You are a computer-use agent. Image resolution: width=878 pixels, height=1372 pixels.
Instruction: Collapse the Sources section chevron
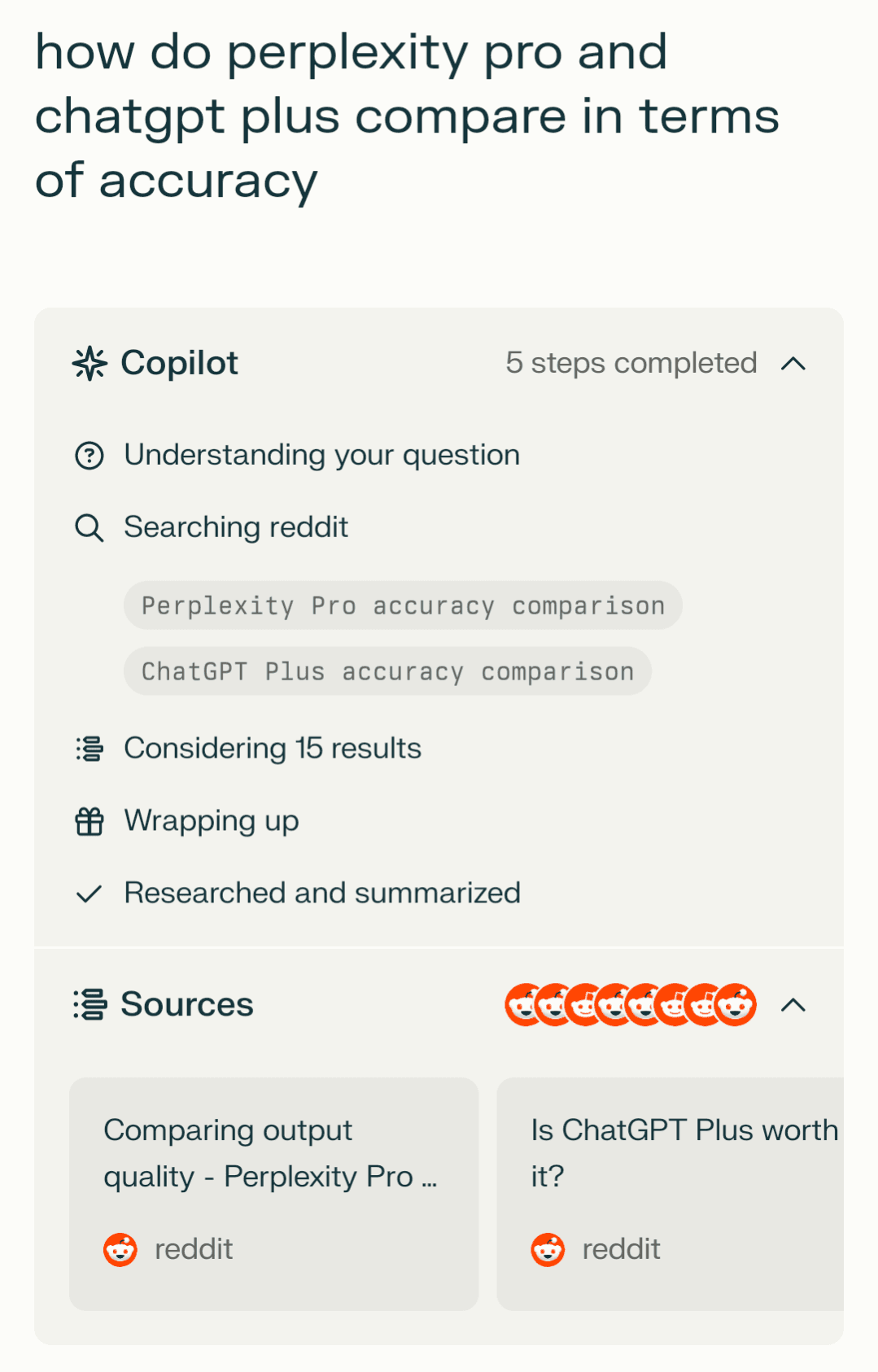[x=793, y=1005]
